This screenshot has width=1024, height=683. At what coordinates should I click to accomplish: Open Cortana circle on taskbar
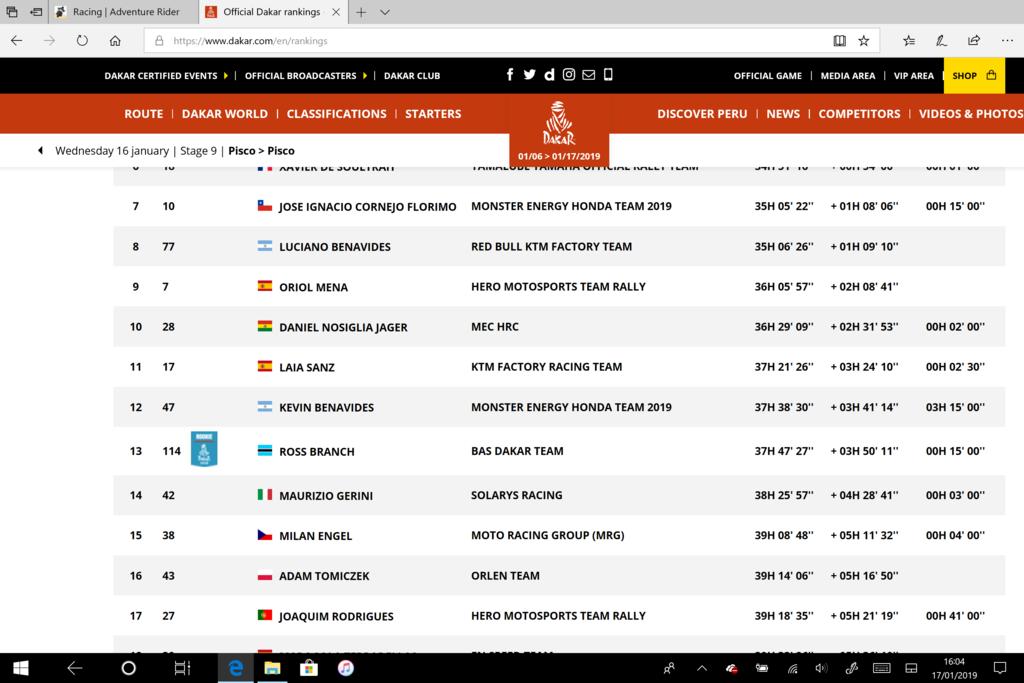129,668
